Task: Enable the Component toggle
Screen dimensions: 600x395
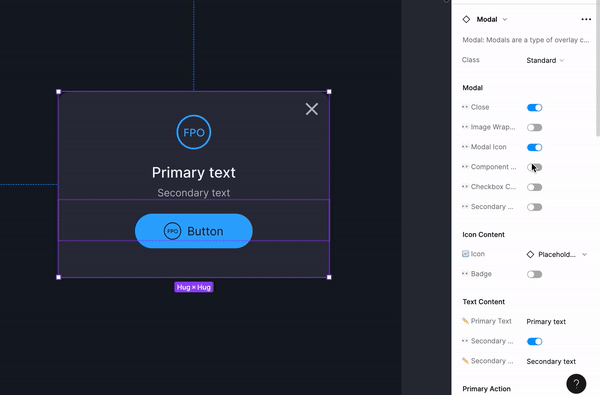Action: (x=535, y=167)
